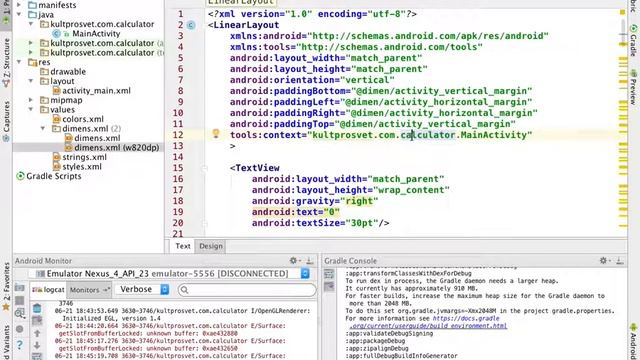
Task: Open the Favorites tool window tab
Action: pyautogui.click(x=6, y=286)
